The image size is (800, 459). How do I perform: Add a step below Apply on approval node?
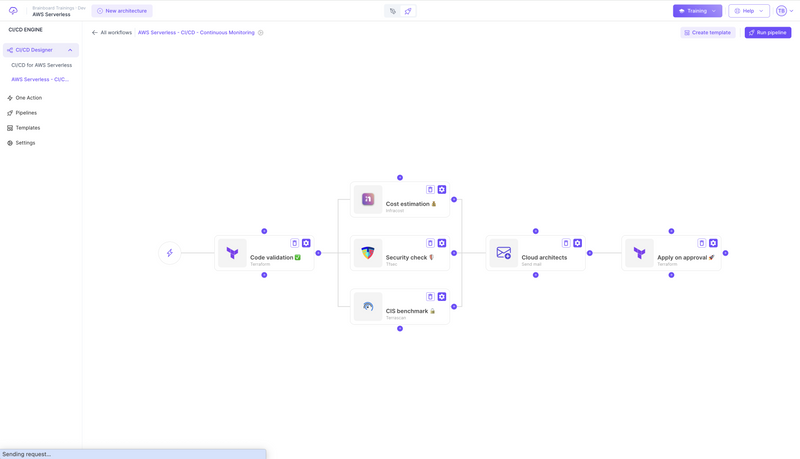click(x=671, y=275)
